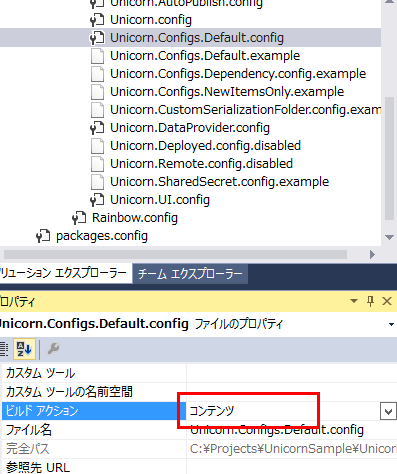Switch to チーム エクスプローラー tab
This screenshot has width=397, height=474.
coord(190,274)
